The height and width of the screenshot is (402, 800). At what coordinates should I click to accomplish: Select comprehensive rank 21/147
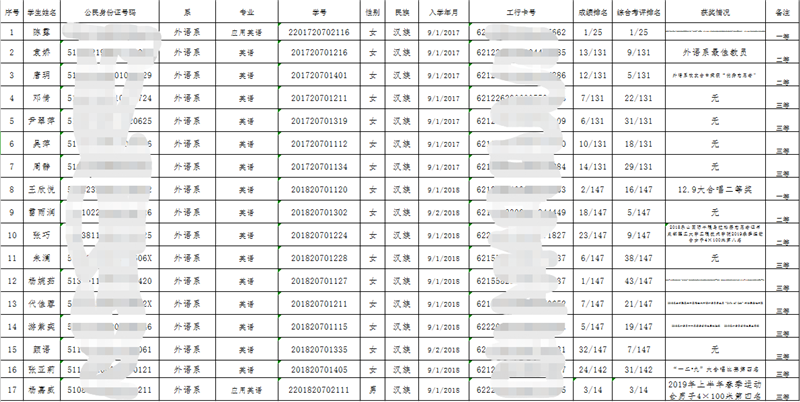tap(639, 304)
